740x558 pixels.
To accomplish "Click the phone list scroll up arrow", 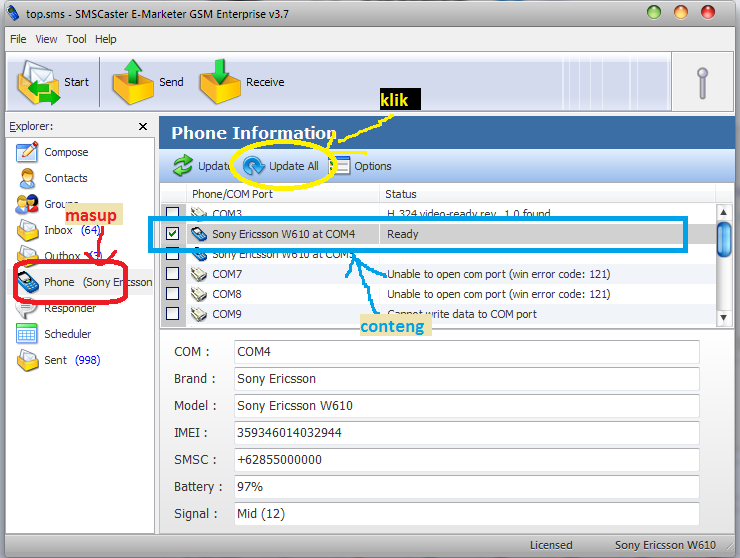I will [x=723, y=212].
